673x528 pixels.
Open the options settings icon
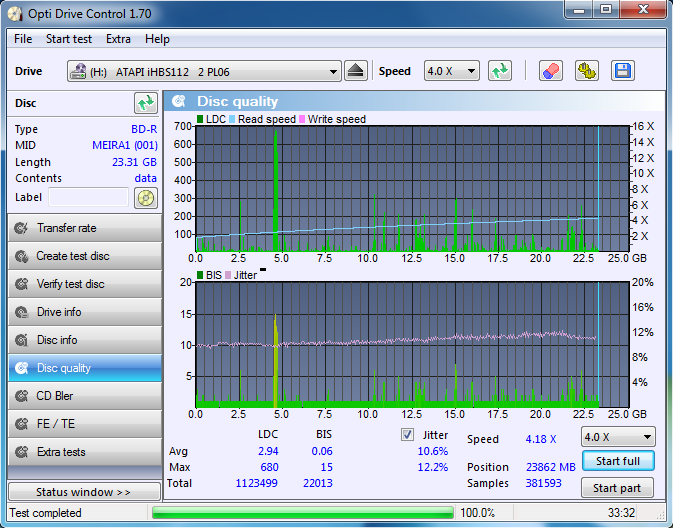point(586,71)
